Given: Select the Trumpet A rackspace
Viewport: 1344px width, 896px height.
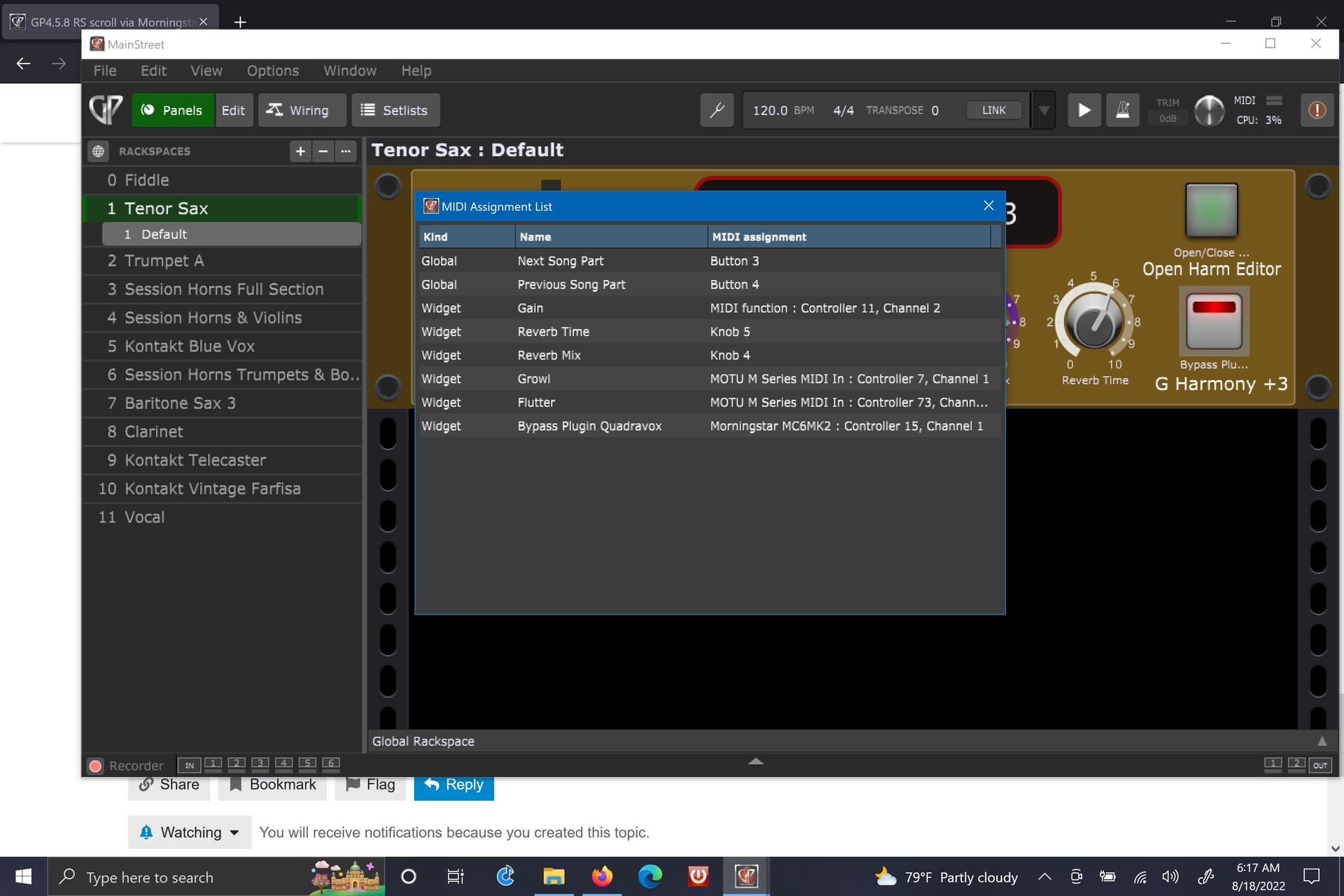Looking at the screenshot, I should (164, 260).
